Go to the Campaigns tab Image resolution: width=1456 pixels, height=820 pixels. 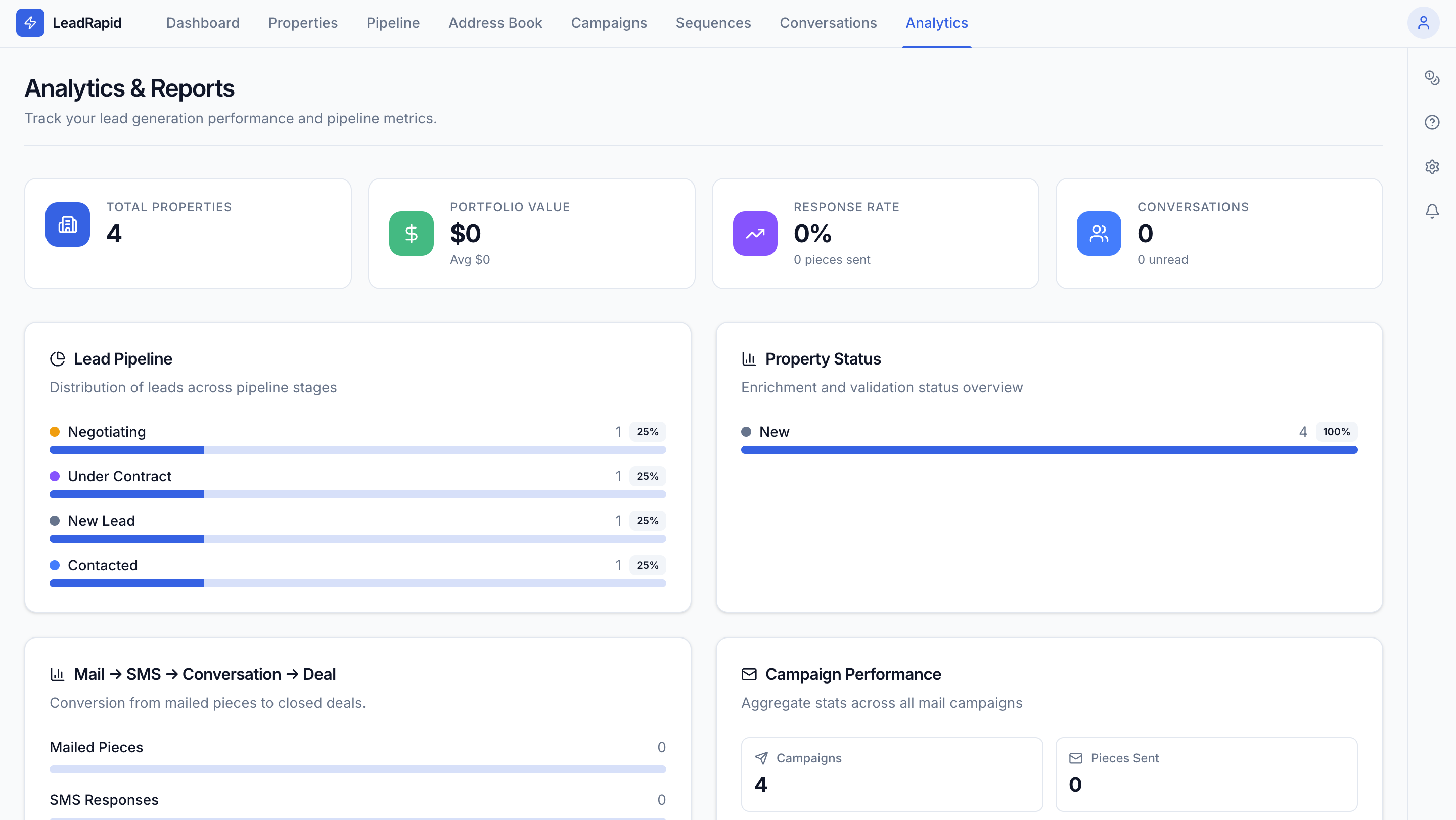[x=608, y=23]
